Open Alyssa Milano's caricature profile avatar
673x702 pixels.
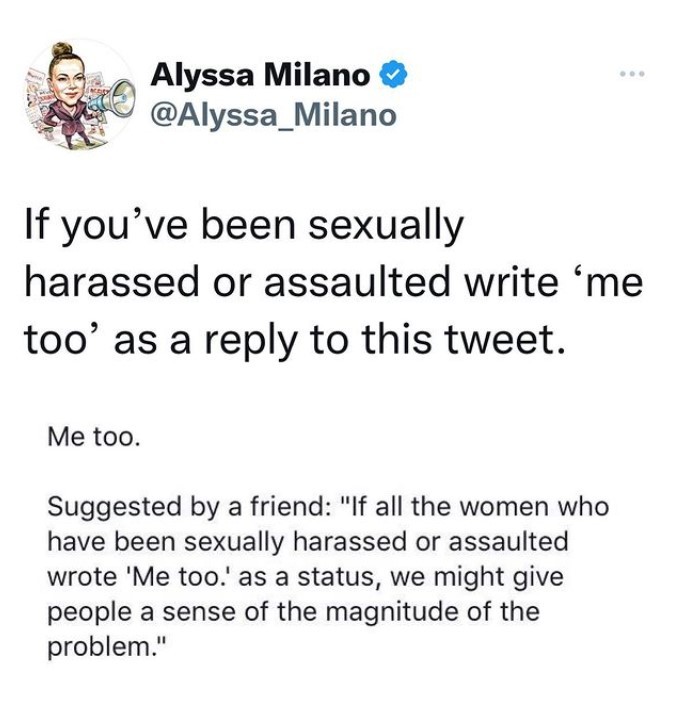pyautogui.click(x=80, y=94)
